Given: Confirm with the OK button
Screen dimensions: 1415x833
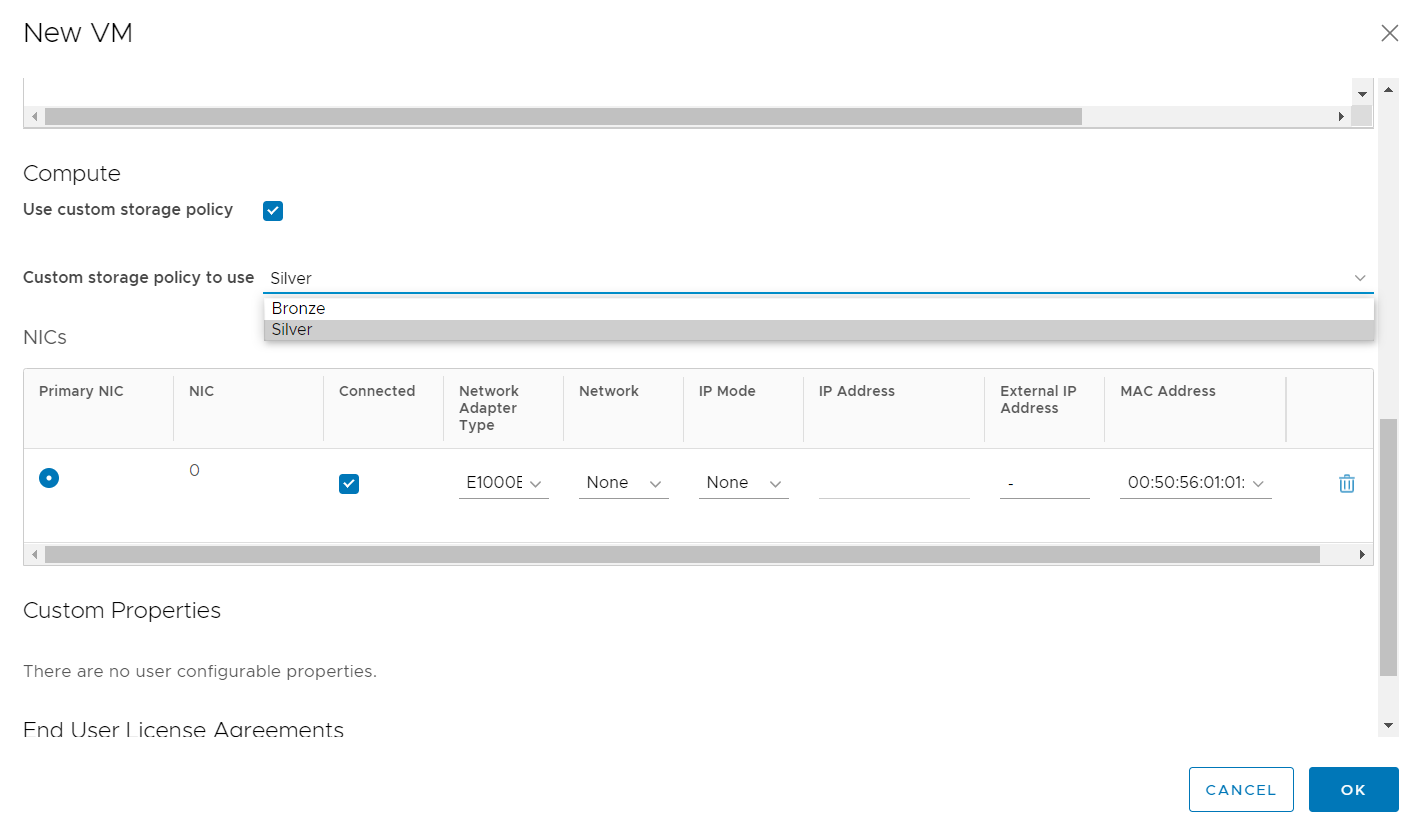Looking at the screenshot, I should coord(1353,790).
